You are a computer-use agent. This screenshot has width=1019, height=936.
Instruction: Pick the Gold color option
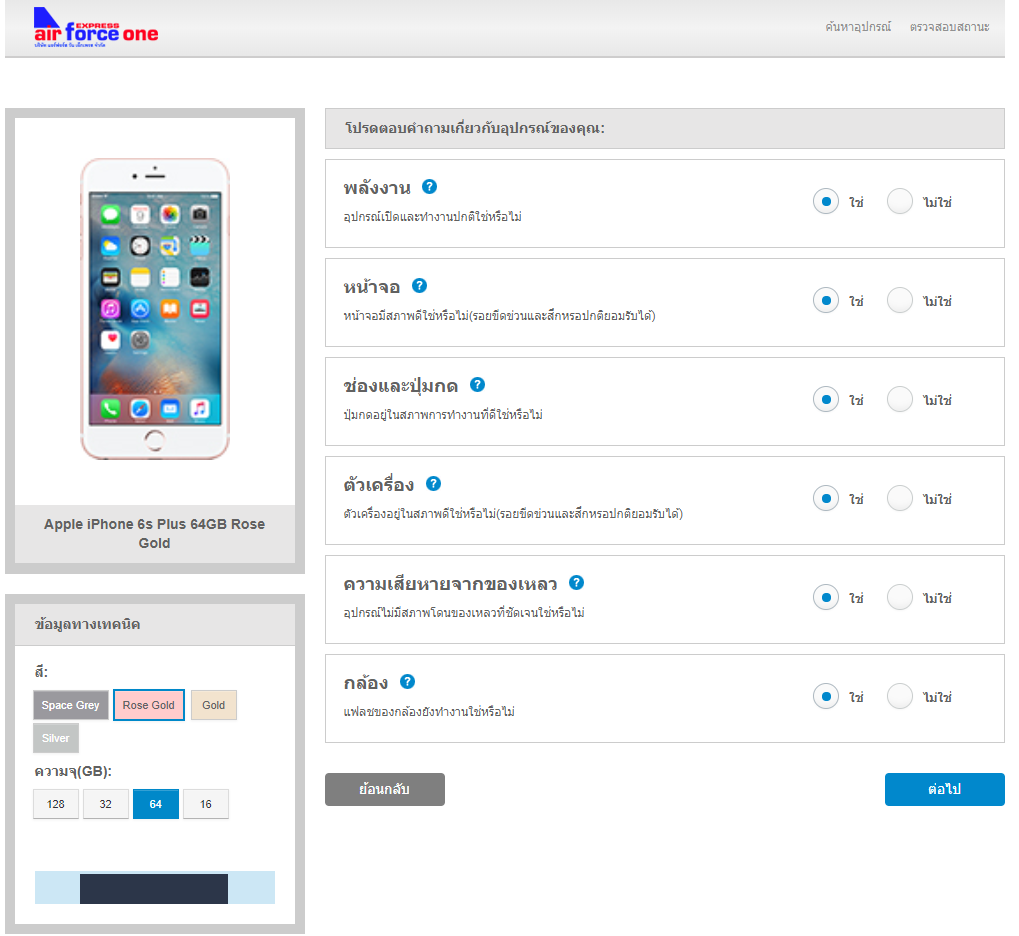(214, 705)
